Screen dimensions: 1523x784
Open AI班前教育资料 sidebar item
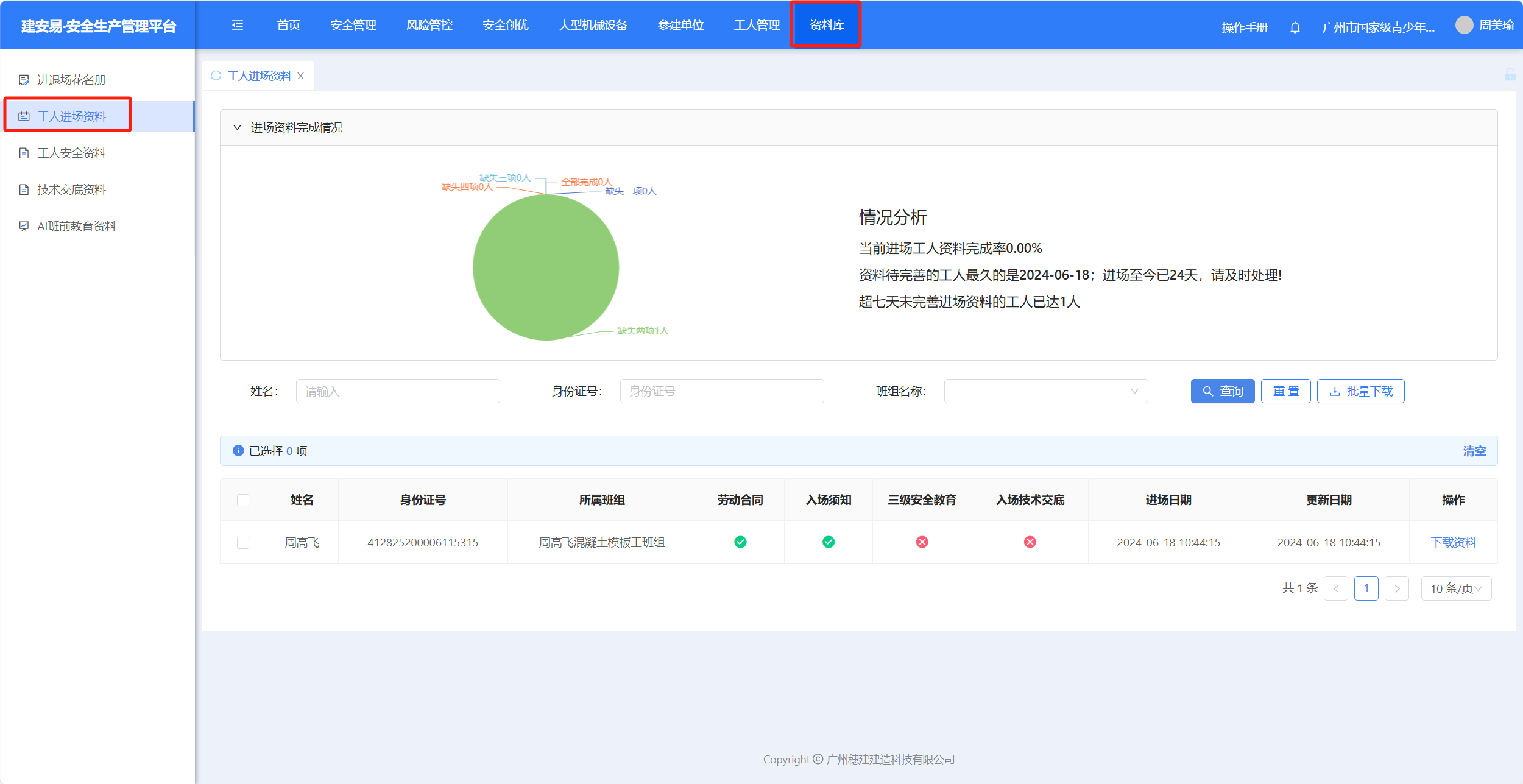[76, 226]
